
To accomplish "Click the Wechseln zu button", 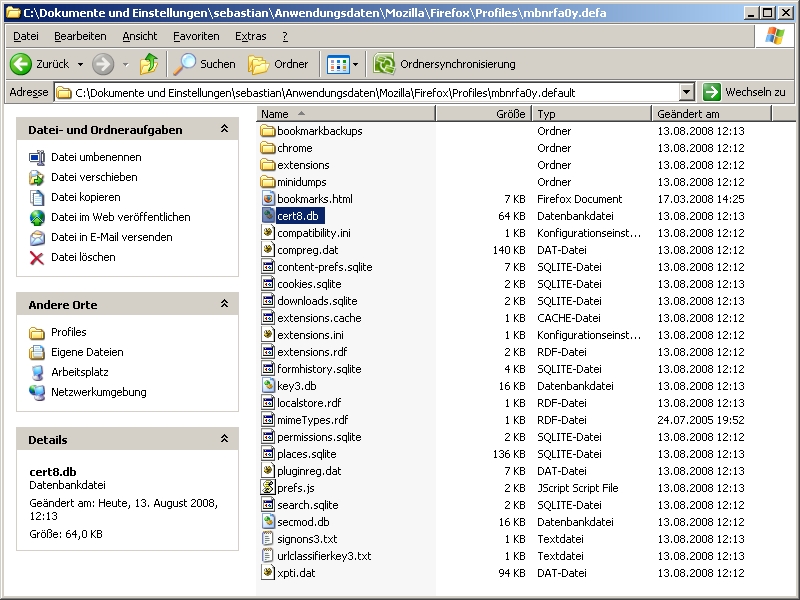I will pyautogui.click(x=745, y=92).
